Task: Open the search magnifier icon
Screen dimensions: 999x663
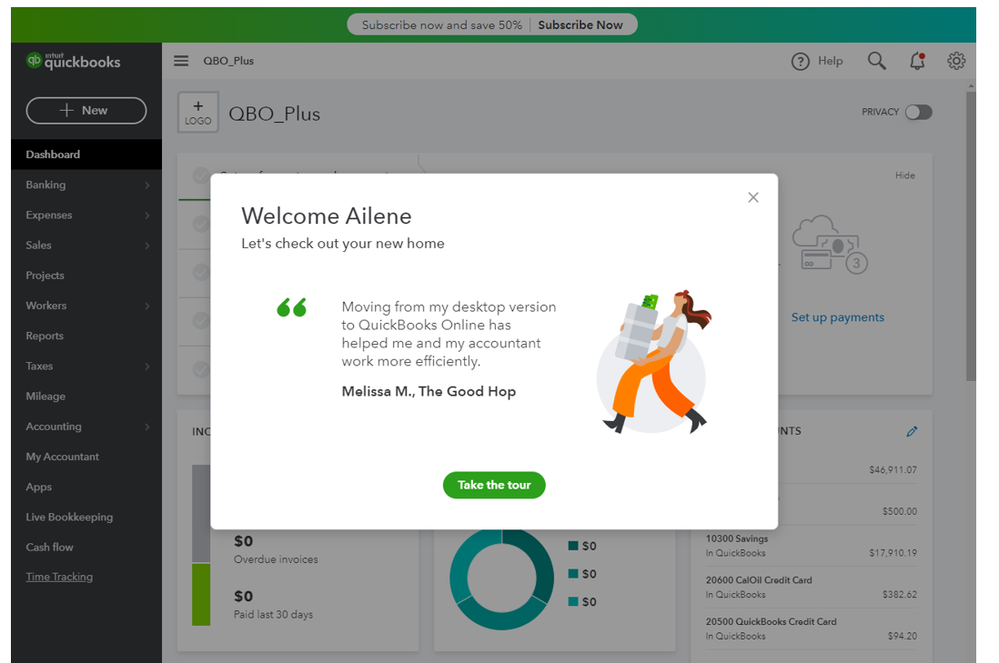Action: (x=877, y=61)
